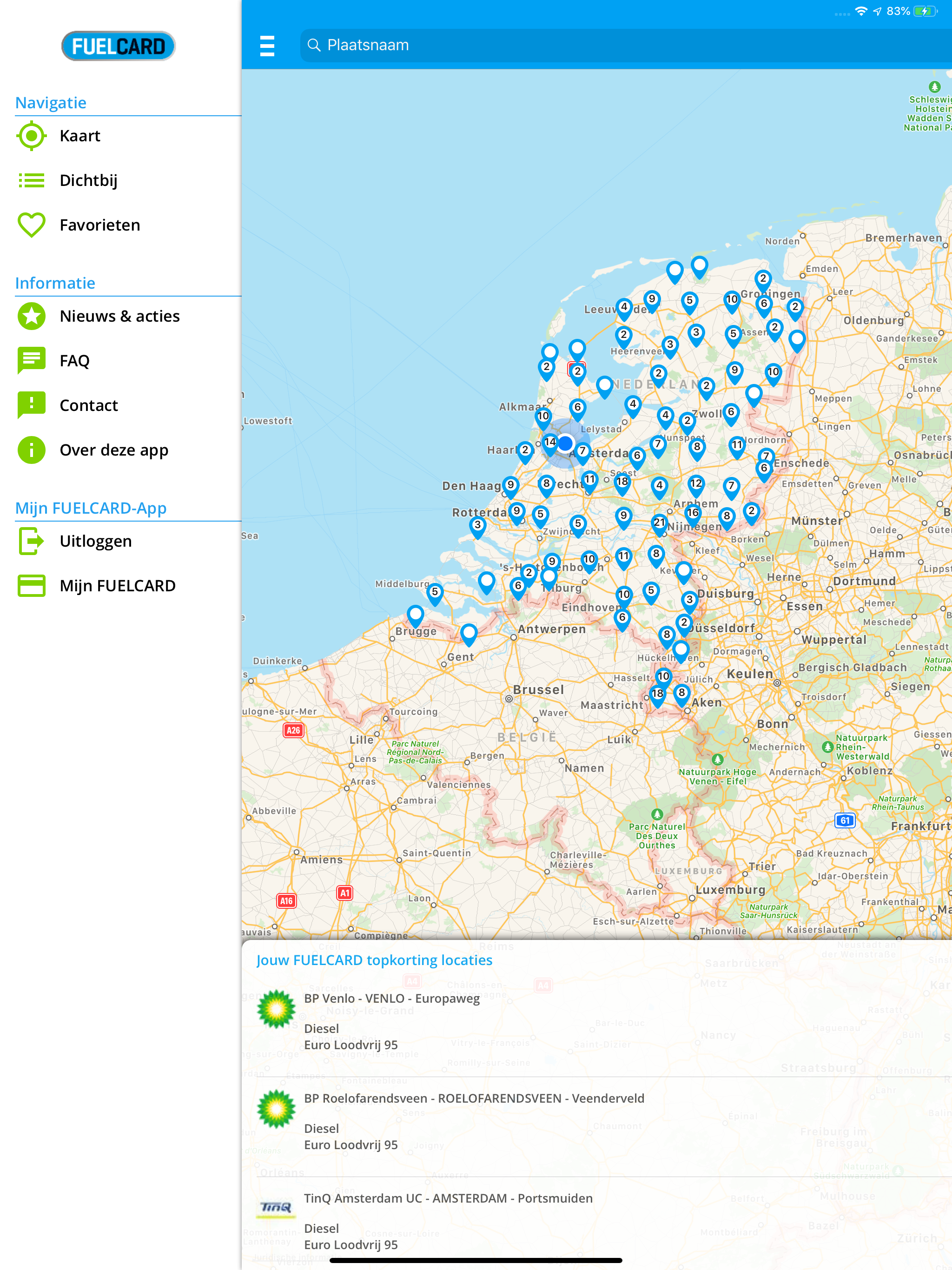Tap the 18 pin near Maastricht

657,696
